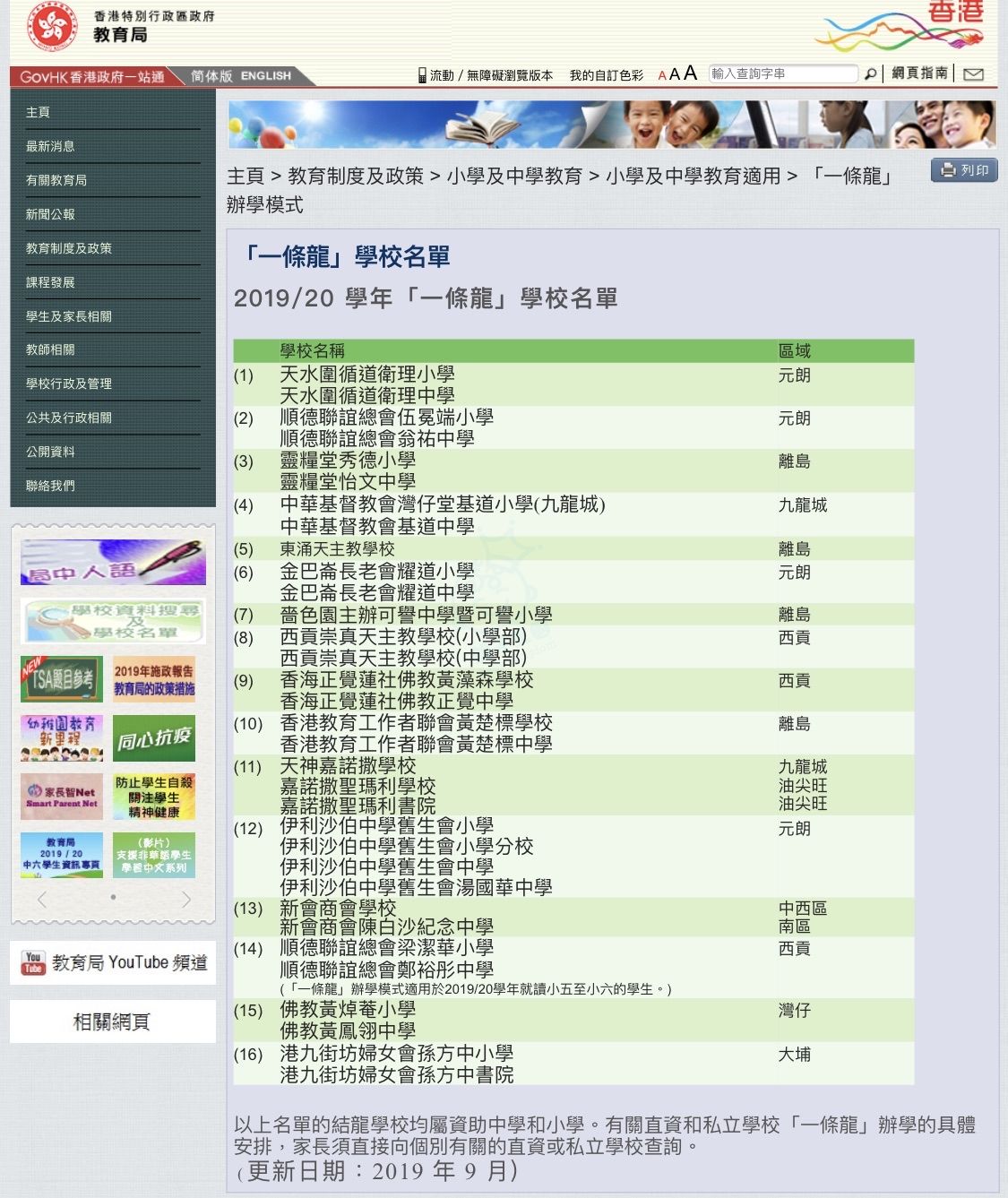
Task: Click the Hong Kong bauhinia emblem logo
Action: tap(52, 26)
